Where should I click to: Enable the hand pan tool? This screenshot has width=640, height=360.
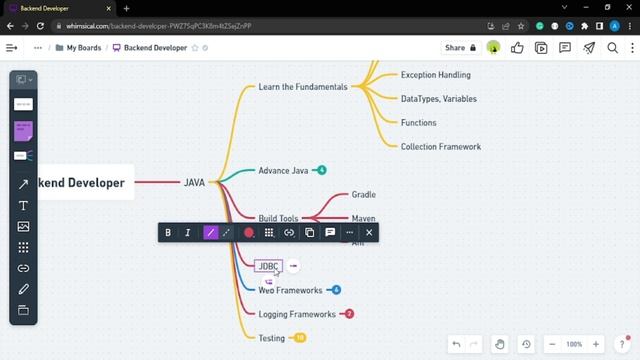pos(500,344)
